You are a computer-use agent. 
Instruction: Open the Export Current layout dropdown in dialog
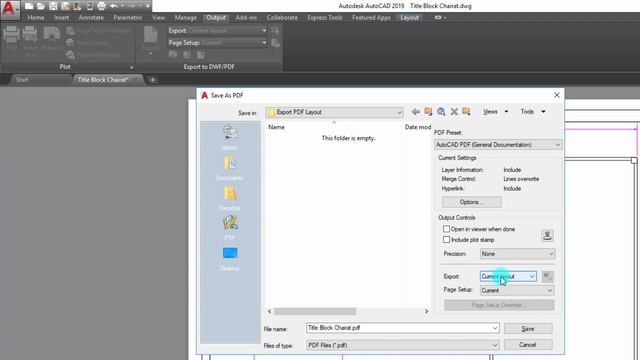pos(508,276)
